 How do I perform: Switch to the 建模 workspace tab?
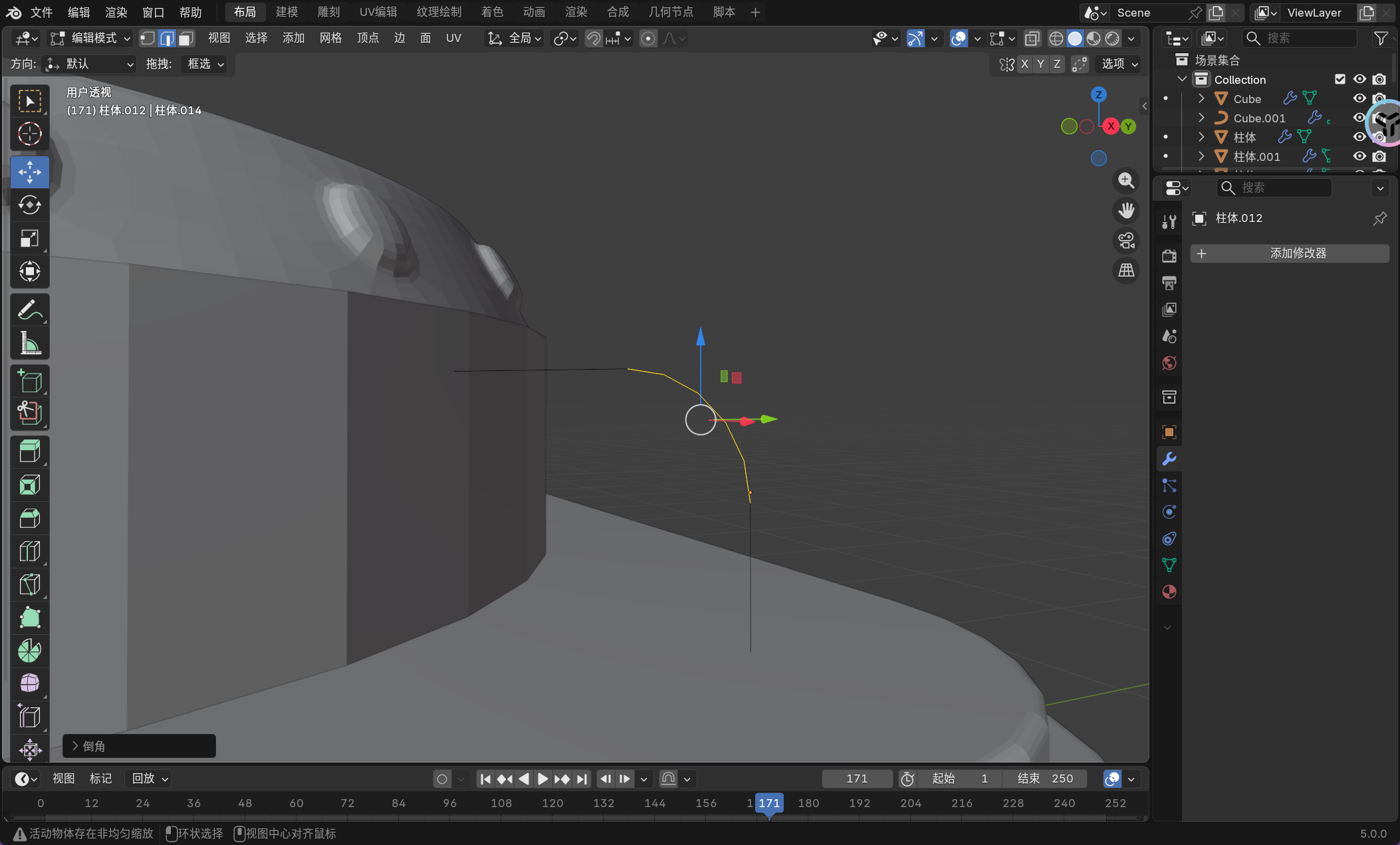pos(287,12)
